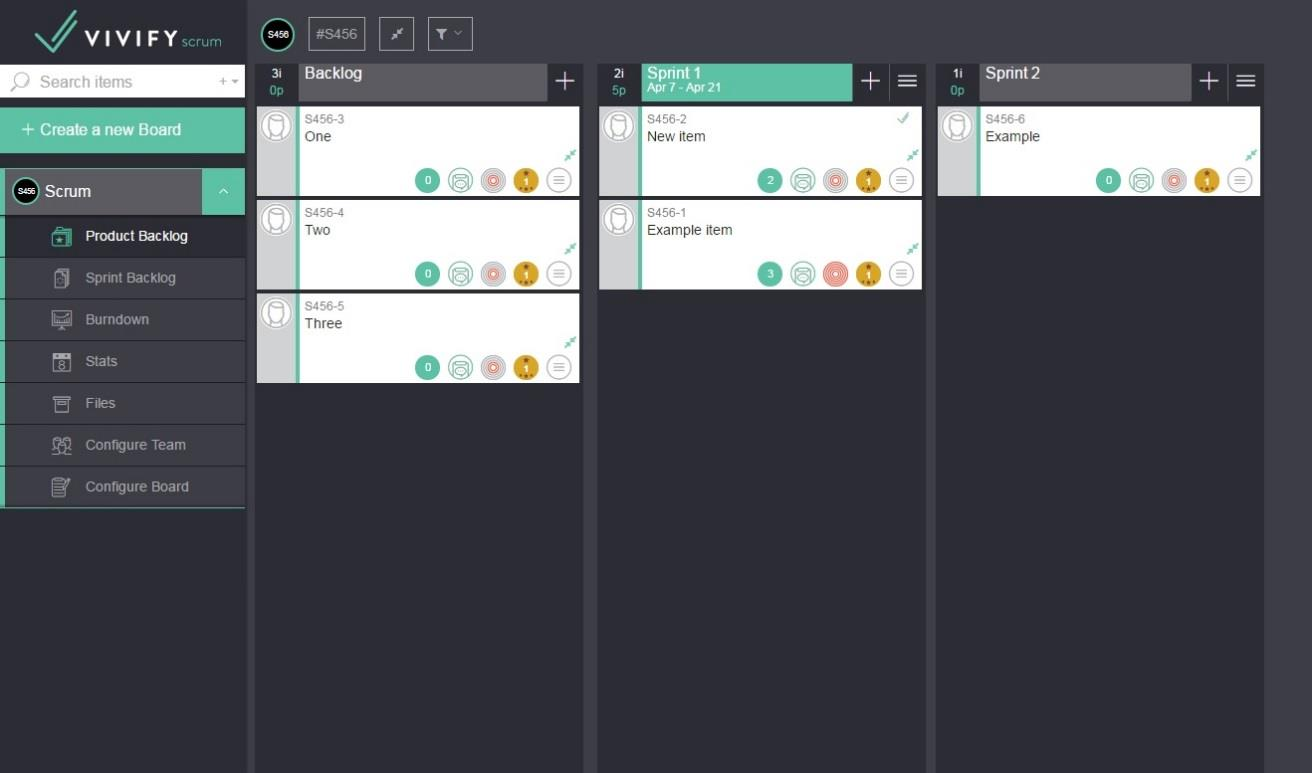Open the Files section
Screen dimensions: 1312x773
[125, 404]
